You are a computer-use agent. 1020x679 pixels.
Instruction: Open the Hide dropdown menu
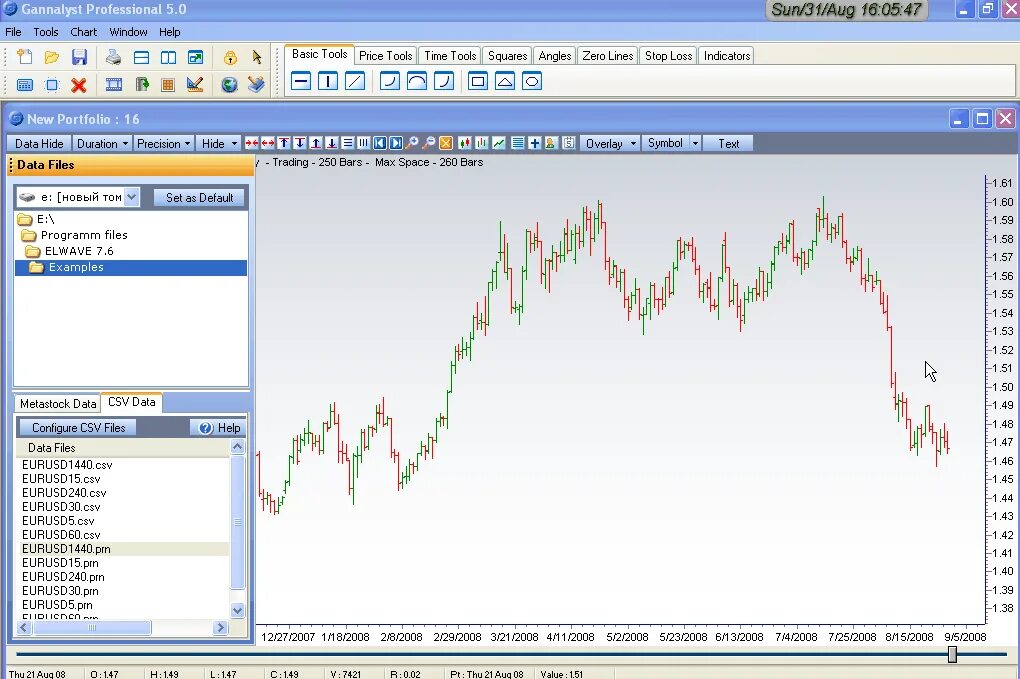click(219, 144)
